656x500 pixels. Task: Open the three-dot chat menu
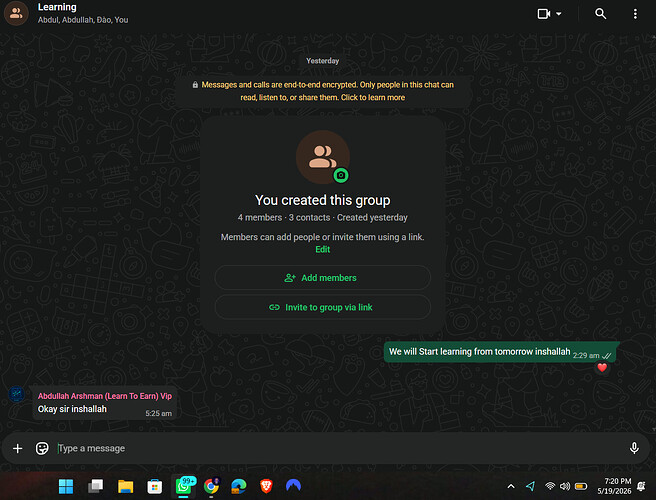(x=635, y=14)
